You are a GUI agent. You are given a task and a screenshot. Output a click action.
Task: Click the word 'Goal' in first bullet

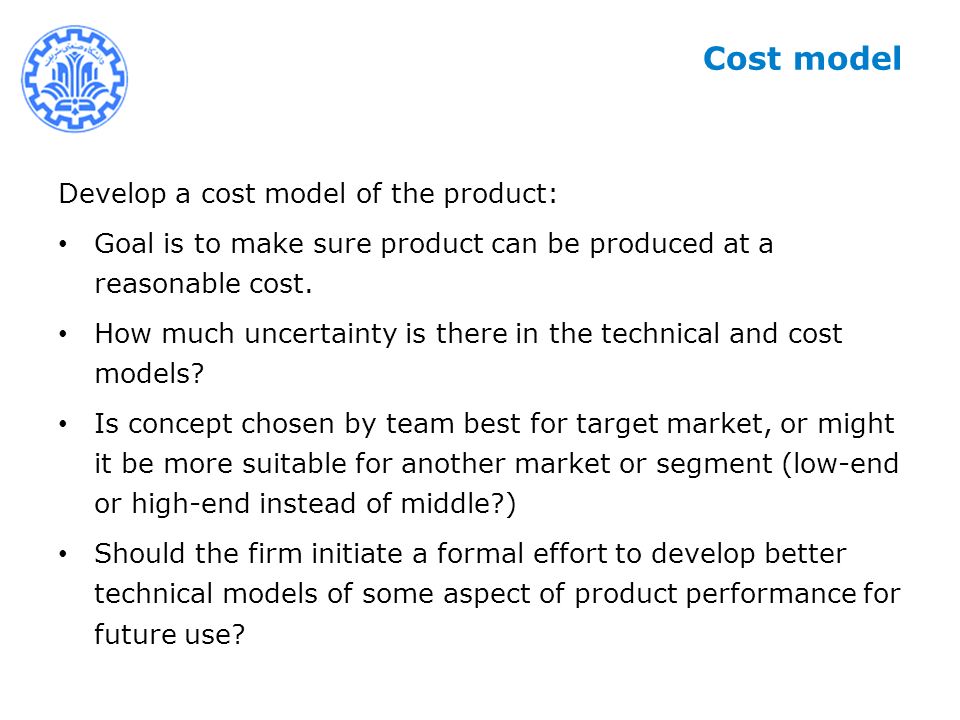[124, 244]
